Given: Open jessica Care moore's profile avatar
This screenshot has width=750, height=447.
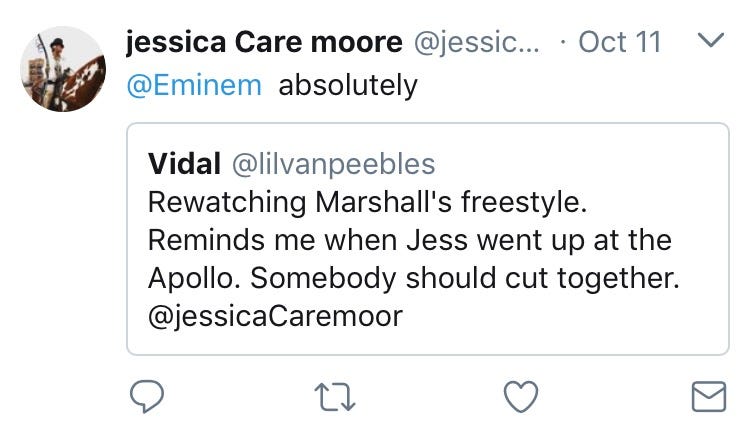Looking at the screenshot, I should pos(63,69).
